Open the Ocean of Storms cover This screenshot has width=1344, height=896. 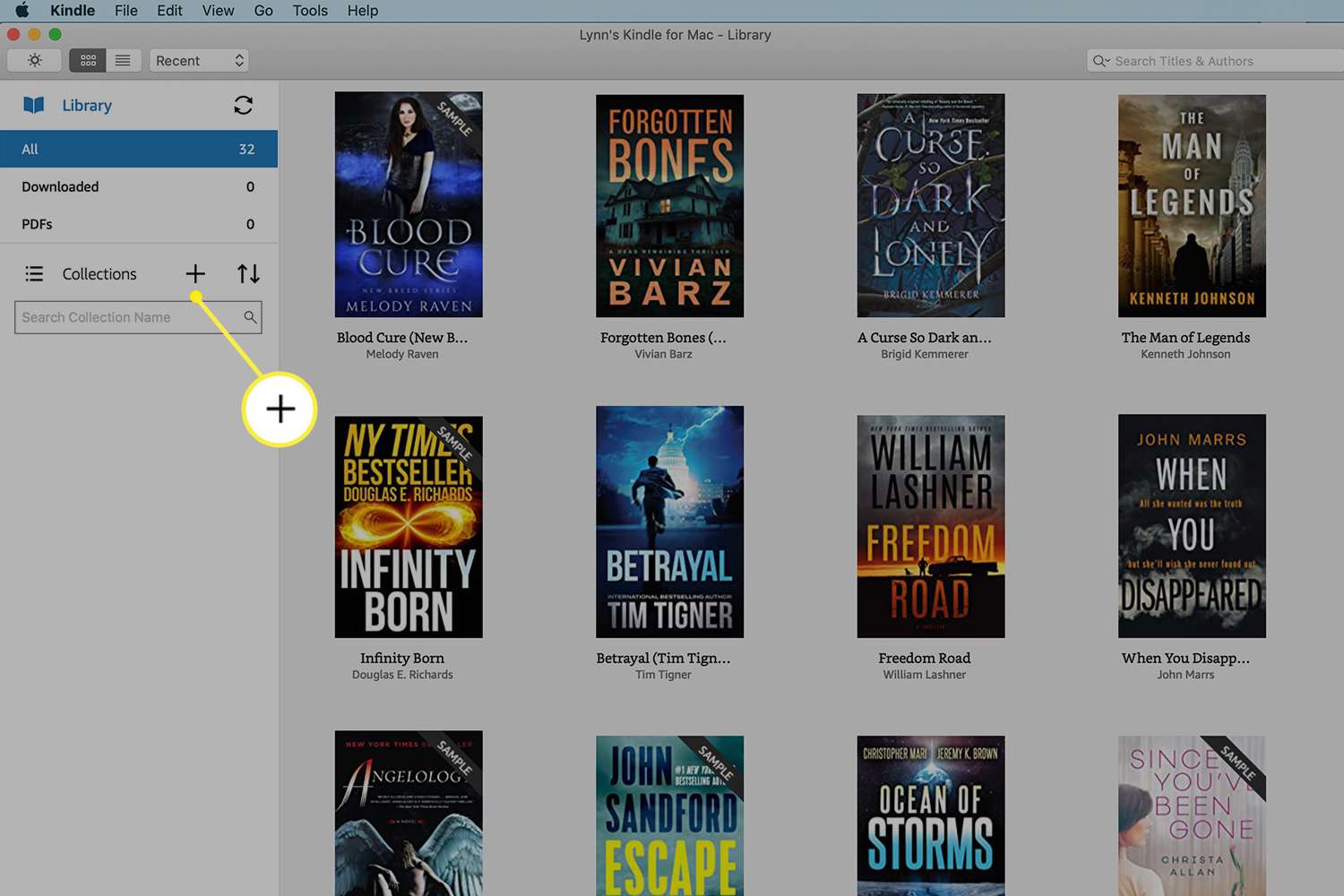931,815
